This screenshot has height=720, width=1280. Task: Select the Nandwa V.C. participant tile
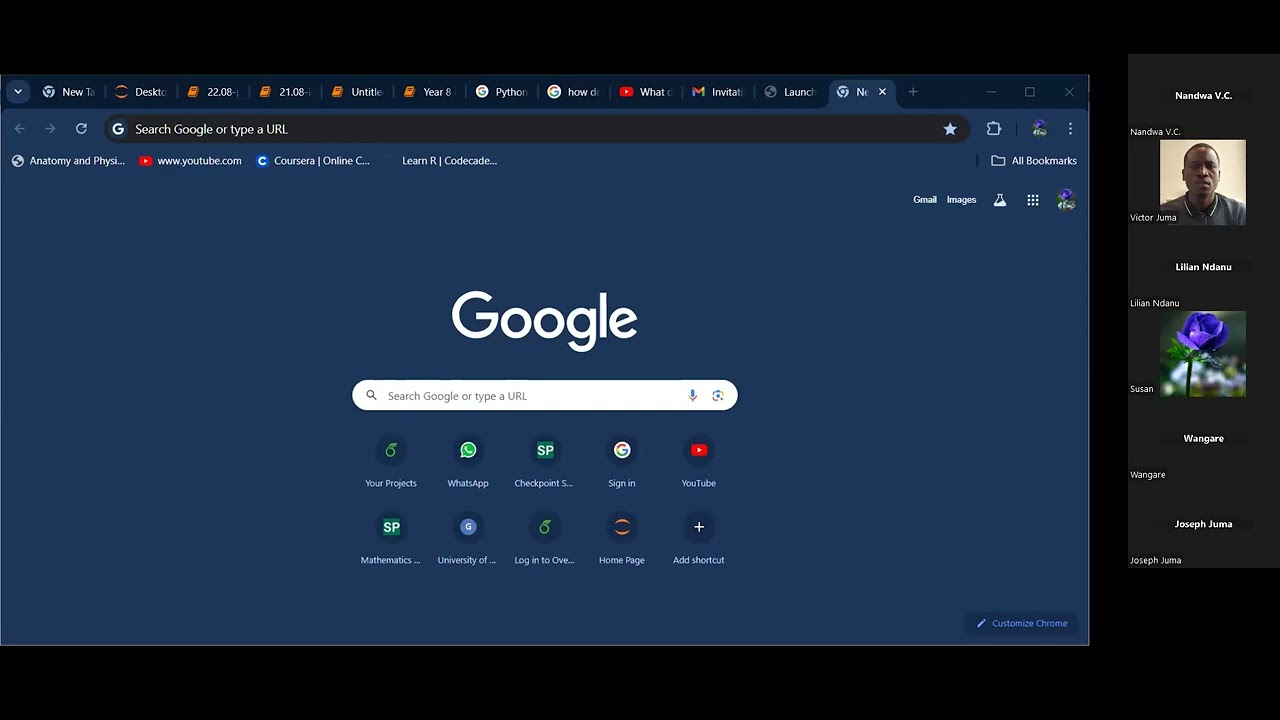[1203, 96]
